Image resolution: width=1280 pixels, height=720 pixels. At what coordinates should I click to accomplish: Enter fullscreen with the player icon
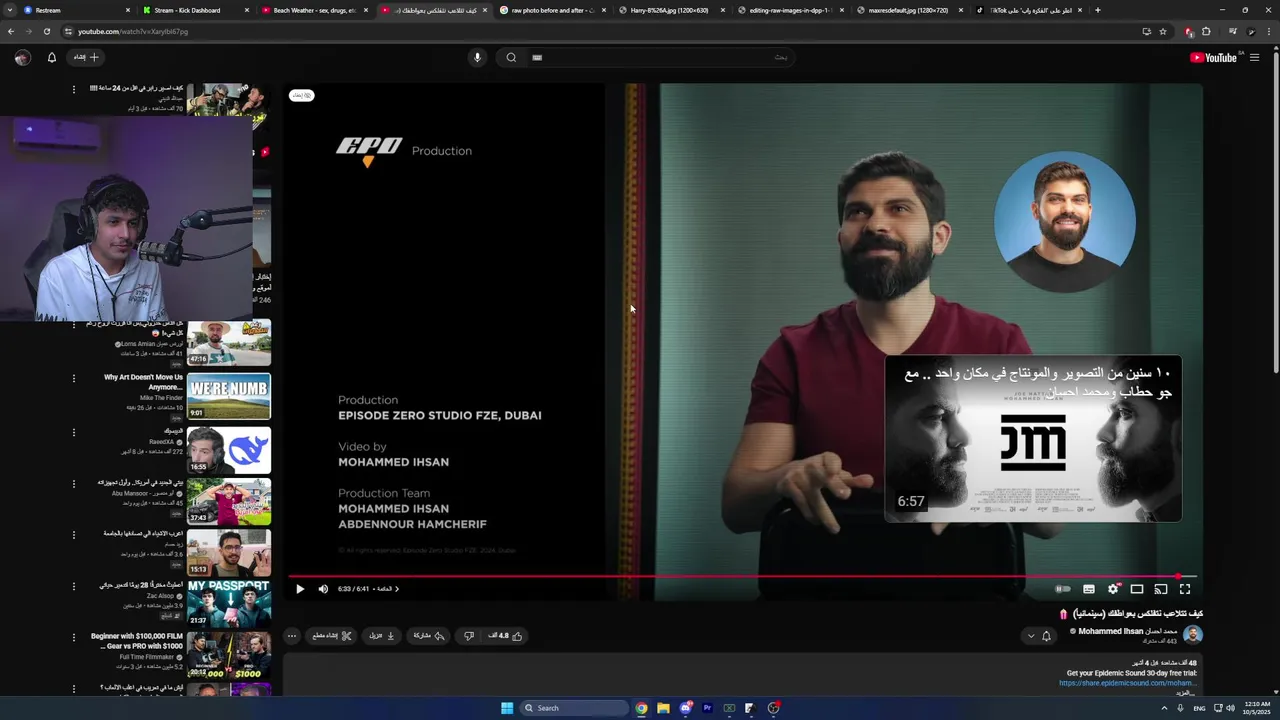click(x=1185, y=589)
